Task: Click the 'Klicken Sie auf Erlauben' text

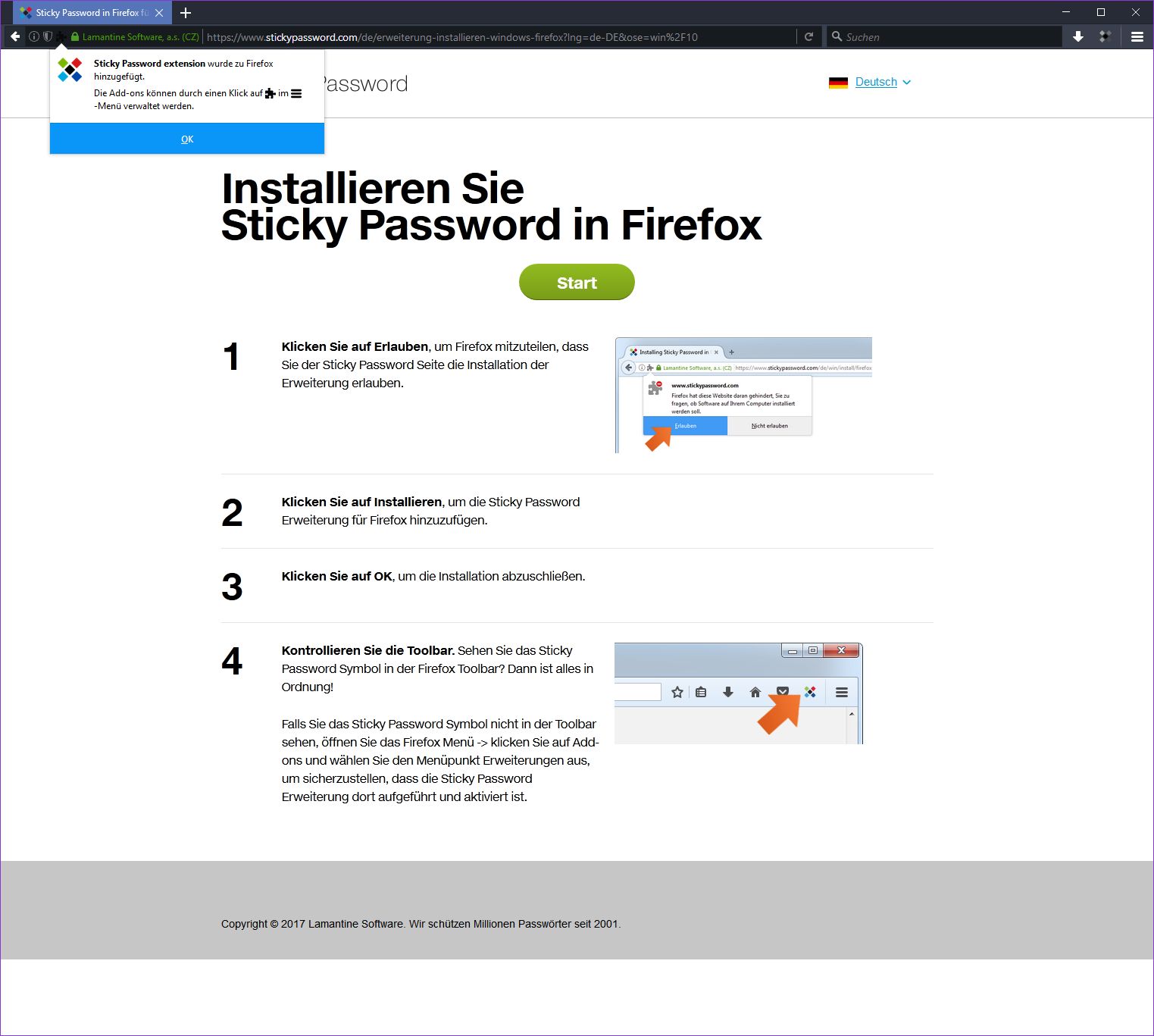Action: coord(355,346)
